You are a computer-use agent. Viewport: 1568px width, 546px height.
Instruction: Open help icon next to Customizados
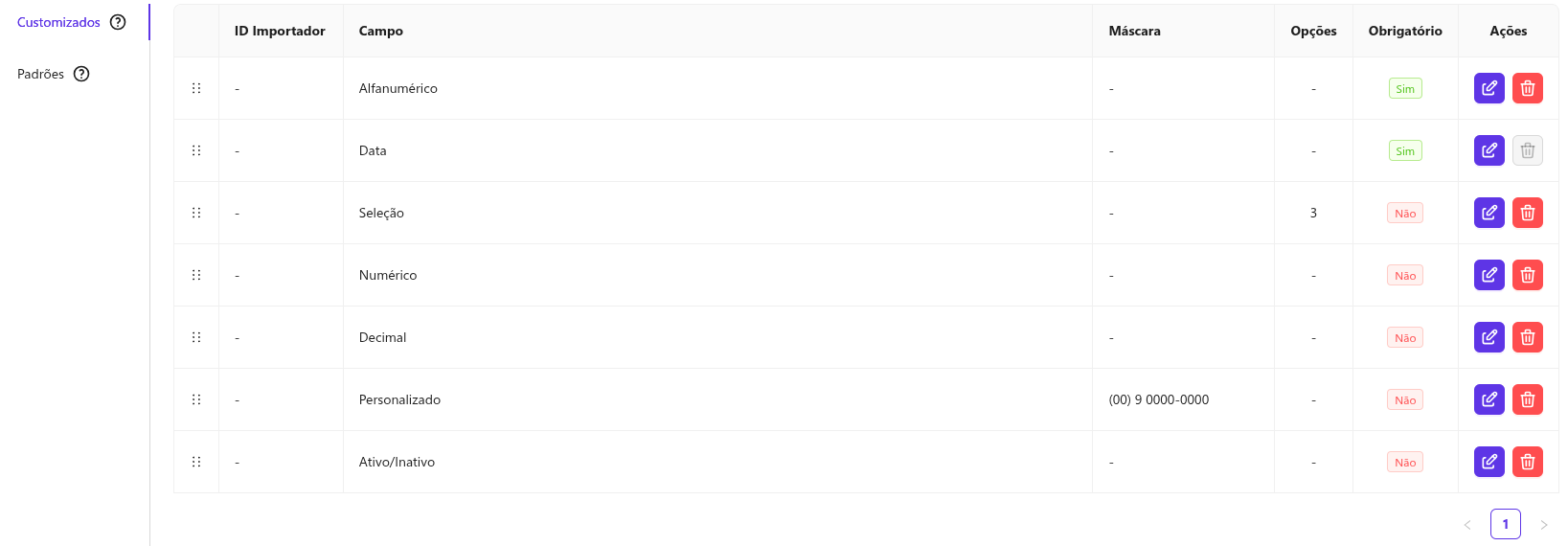point(118,22)
